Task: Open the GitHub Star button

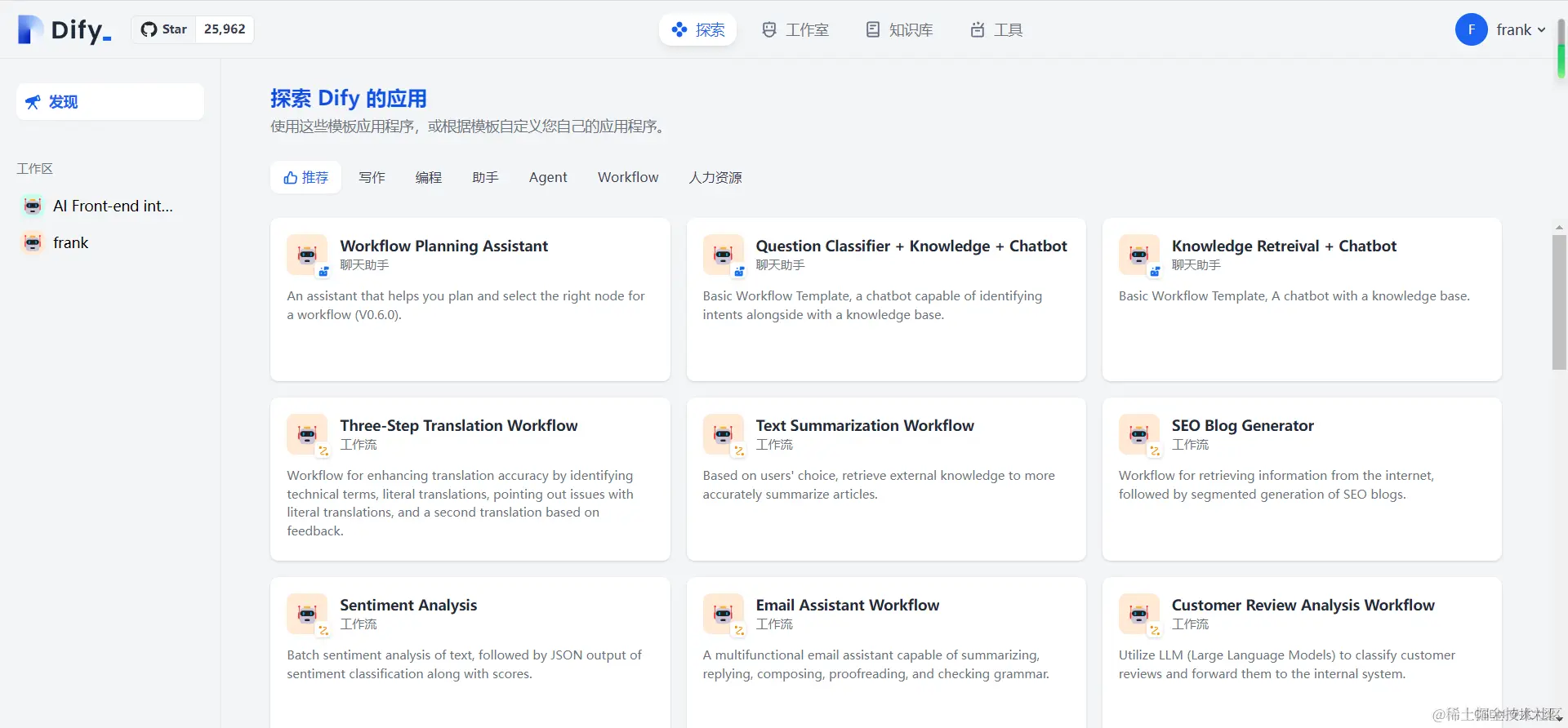Action: click(163, 29)
